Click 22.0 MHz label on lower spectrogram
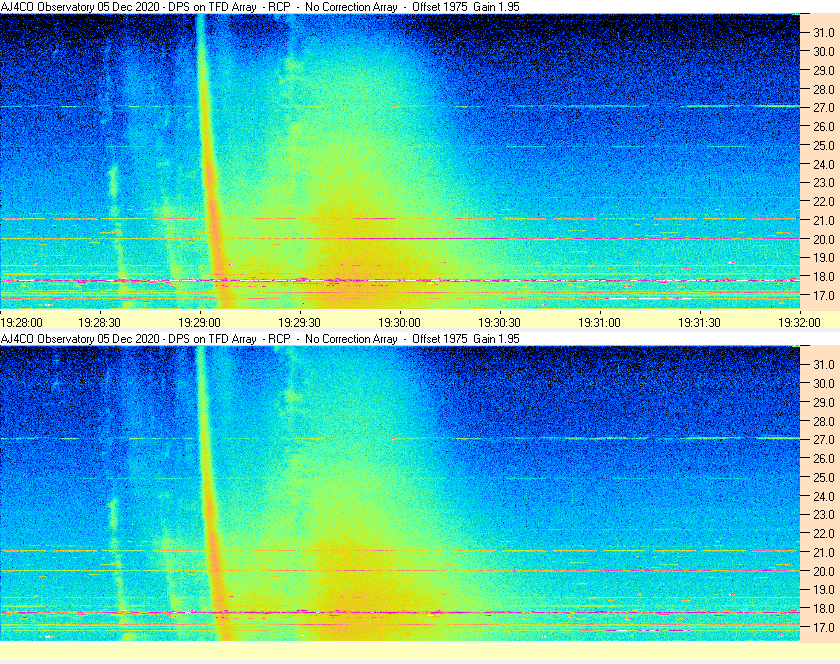Image resolution: width=840 pixels, height=664 pixels. (824, 534)
